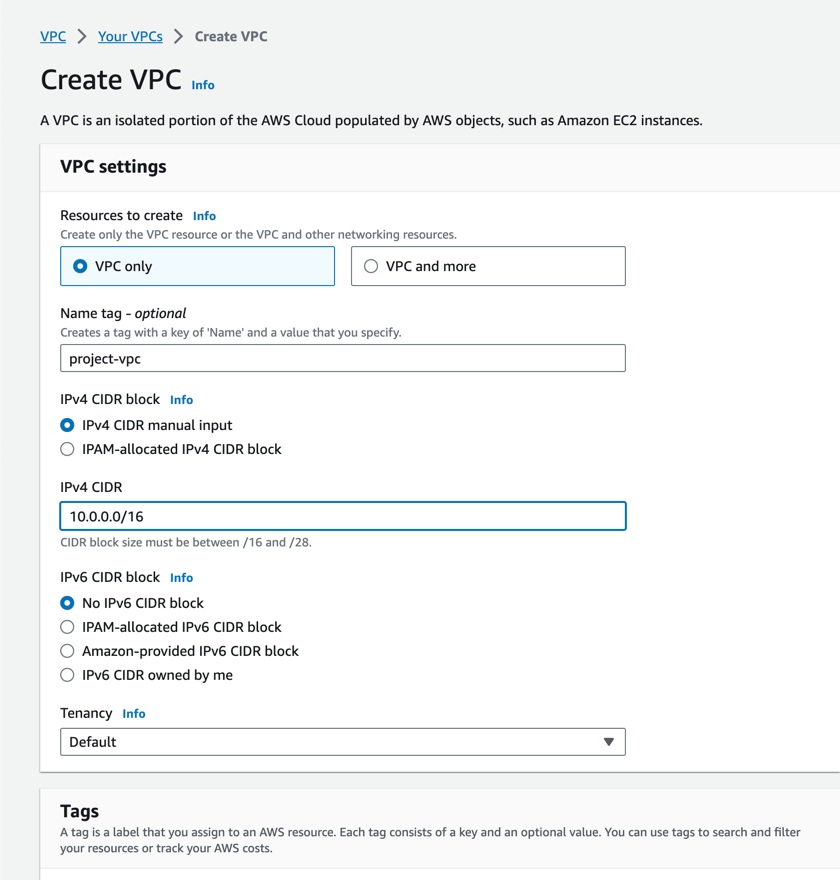This screenshot has height=880, width=840.
Task: Open Info link beside Tenancy
Action: click(x=134, y=714)
